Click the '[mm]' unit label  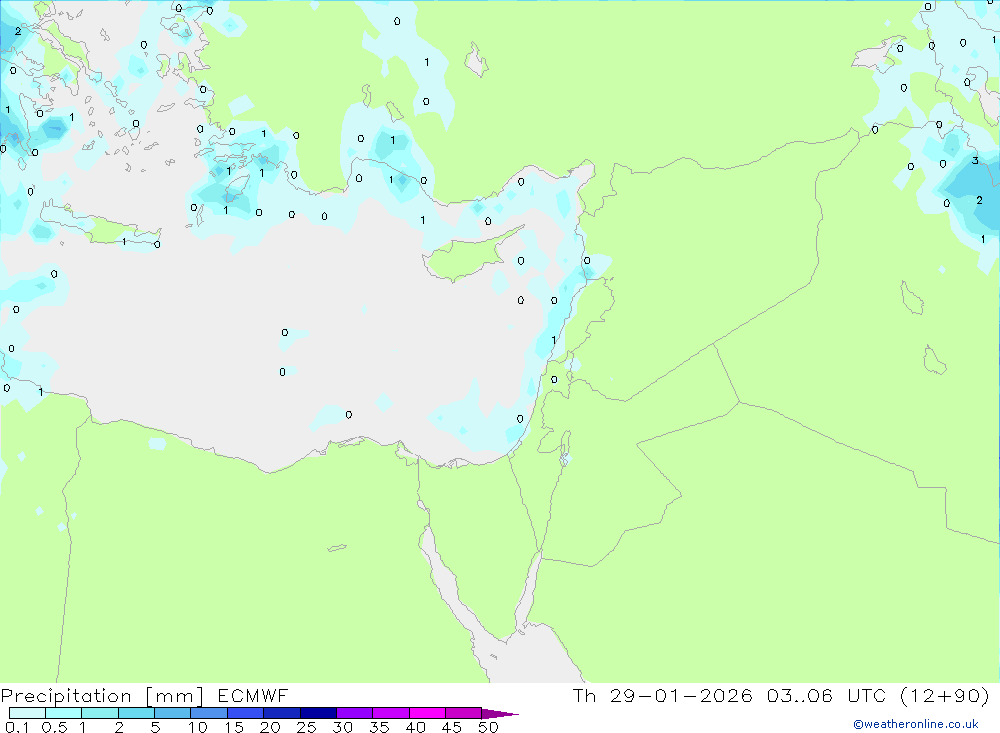click(175, 696)
